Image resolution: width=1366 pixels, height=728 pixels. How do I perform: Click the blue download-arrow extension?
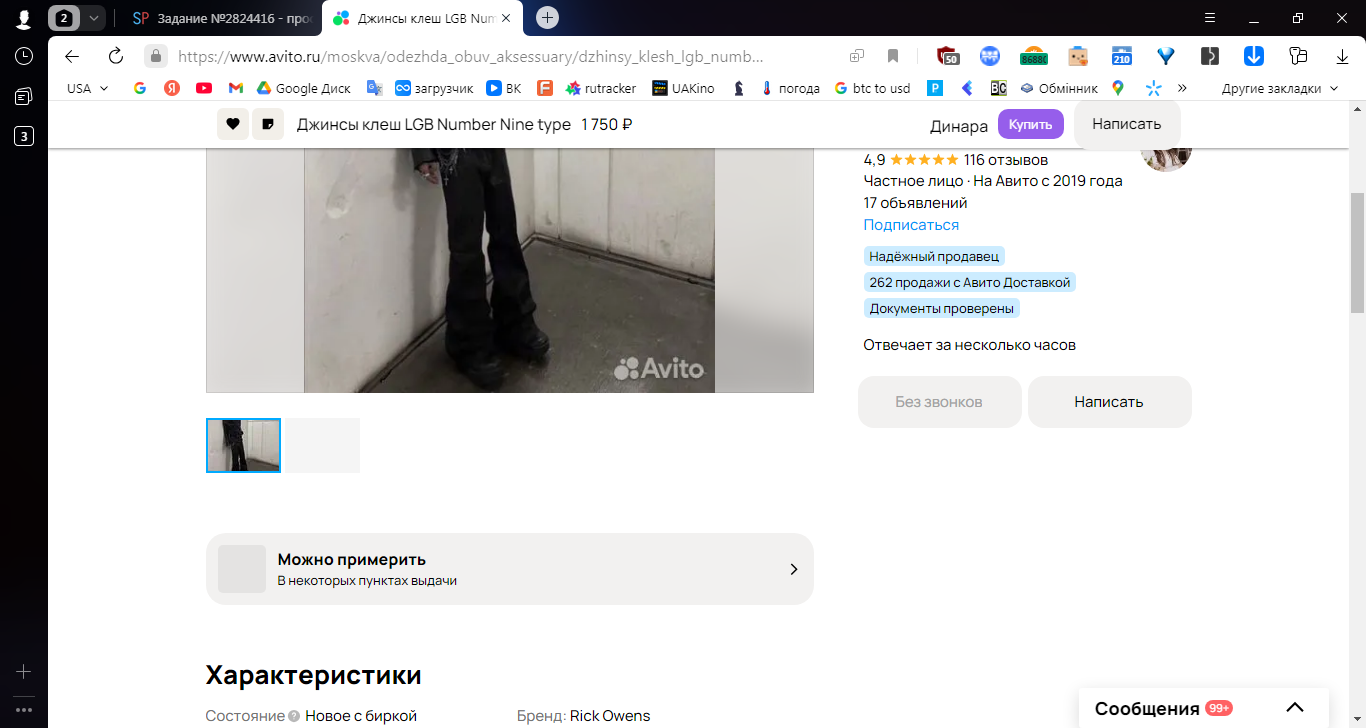coord(1254,56)
